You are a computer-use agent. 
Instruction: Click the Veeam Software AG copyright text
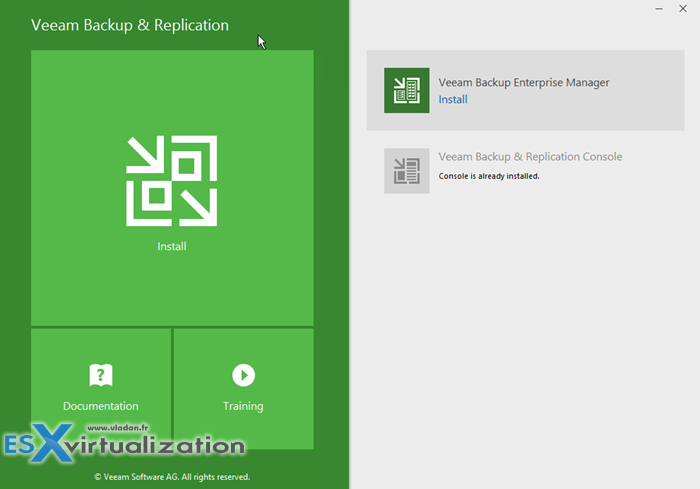point(172,477)
